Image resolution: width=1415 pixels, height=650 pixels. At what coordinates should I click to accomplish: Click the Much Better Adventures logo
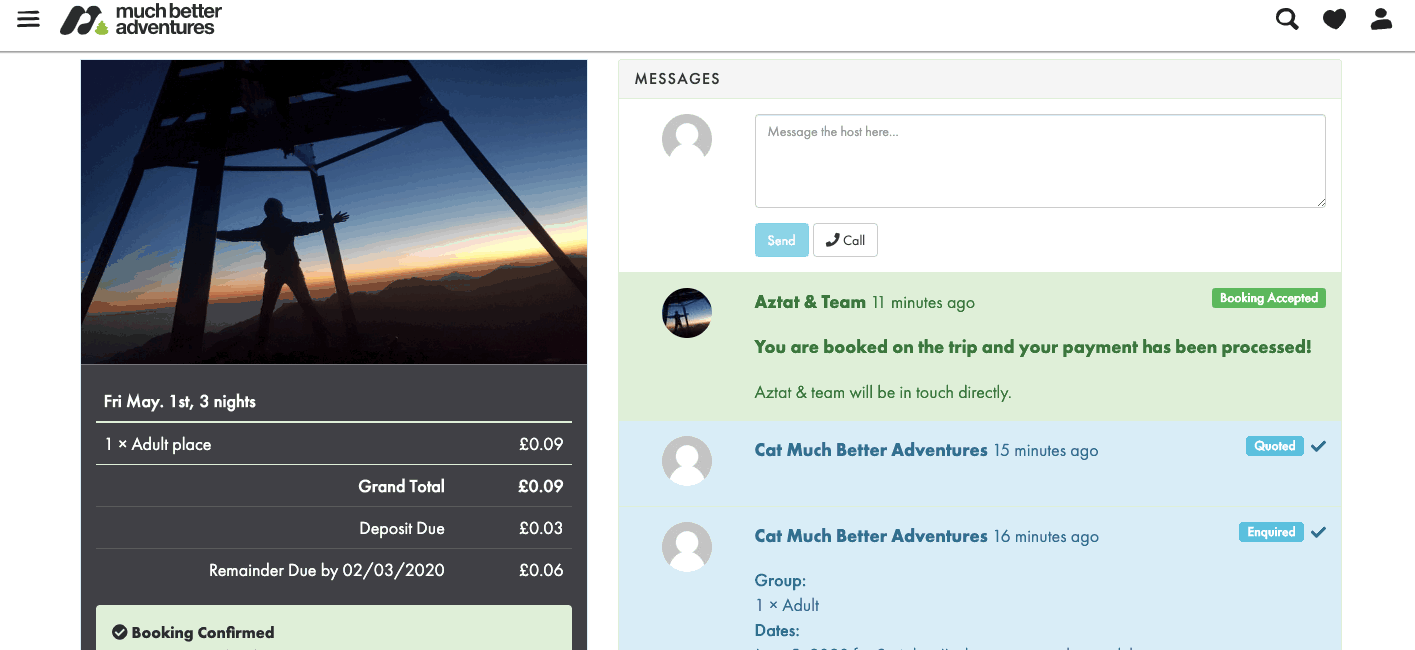tap(141, 19)
